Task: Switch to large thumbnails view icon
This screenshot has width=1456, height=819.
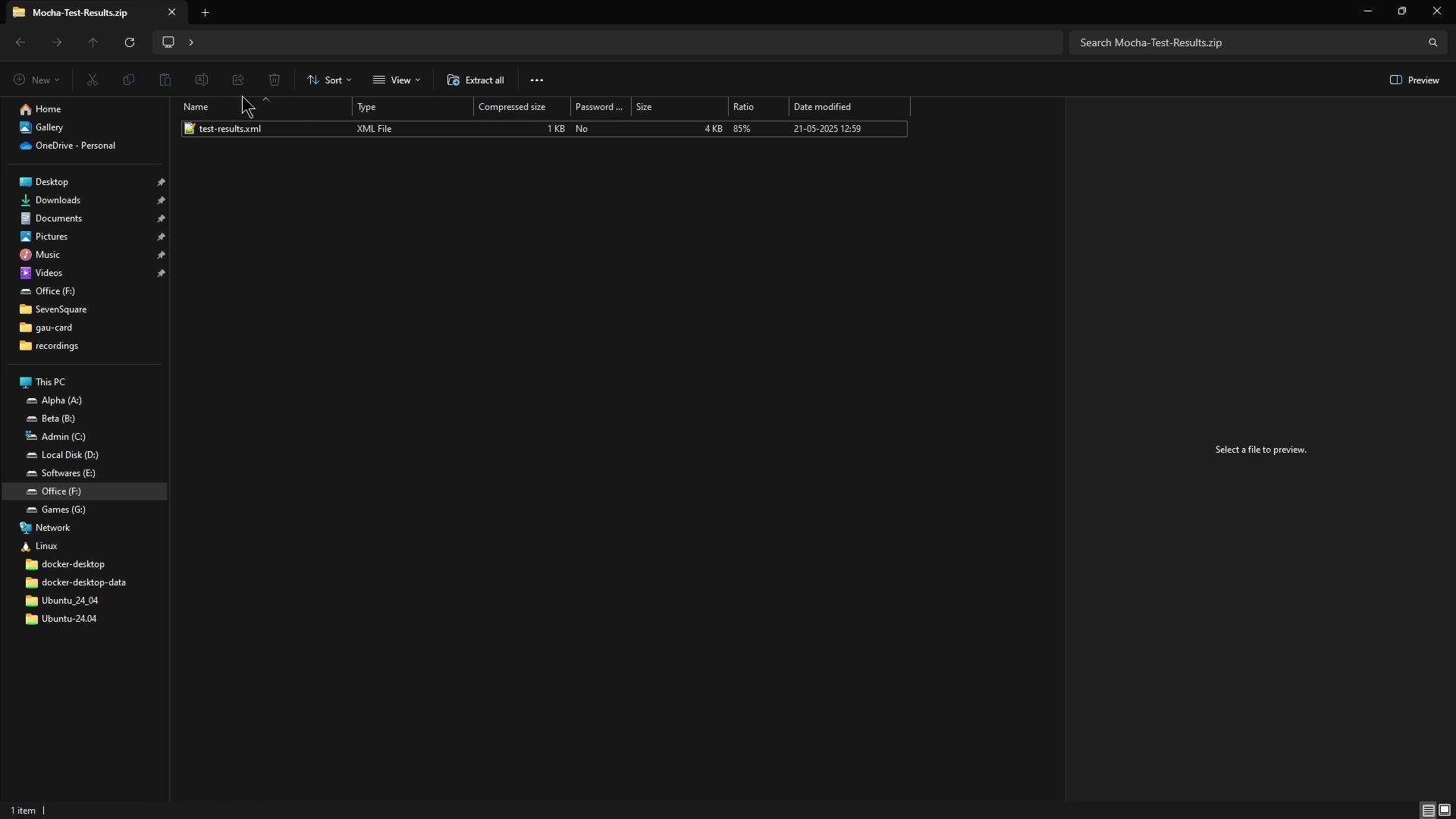Action: 1445,811
